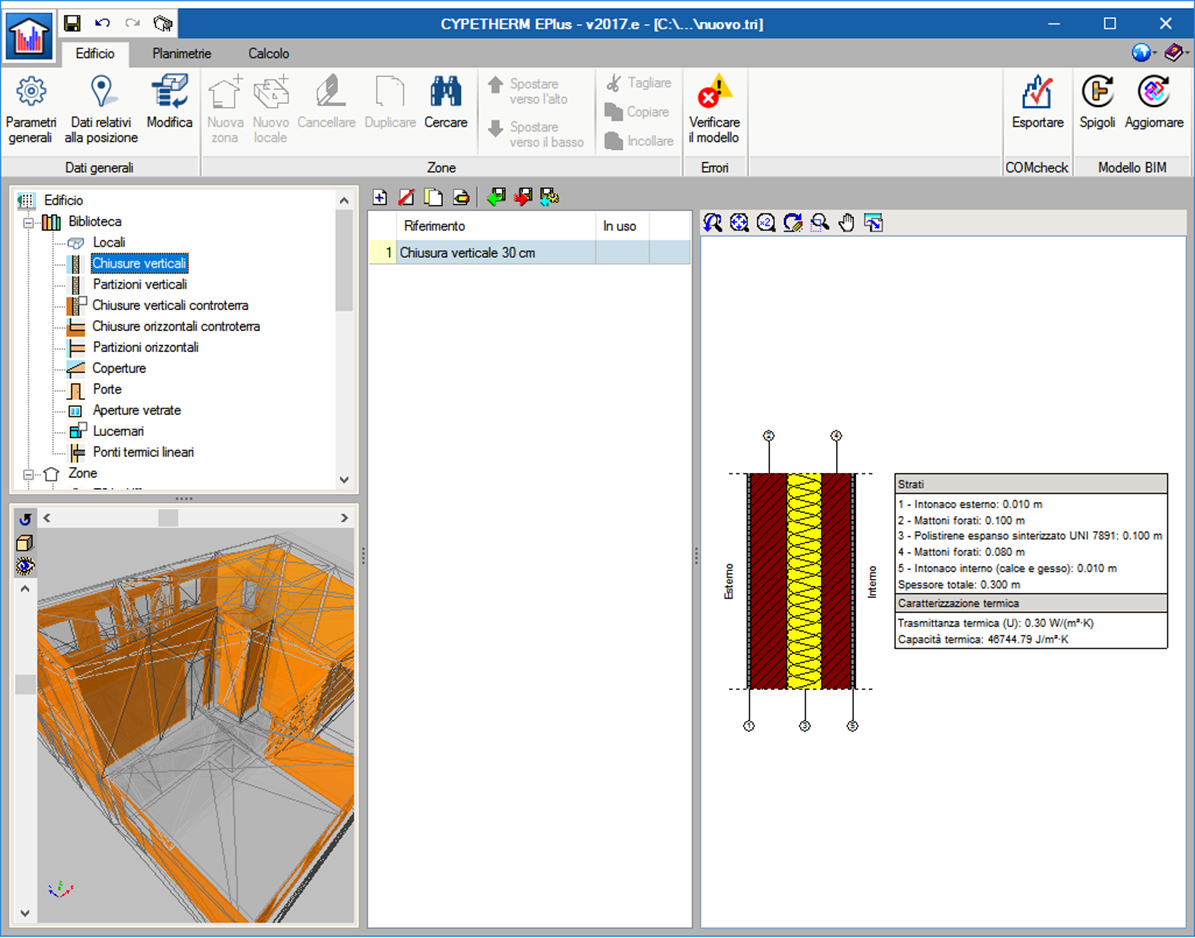1195x938 pixels.
Task: Click the save floppy disk icon
Action: pyautogui.click(x=72, y=24)
